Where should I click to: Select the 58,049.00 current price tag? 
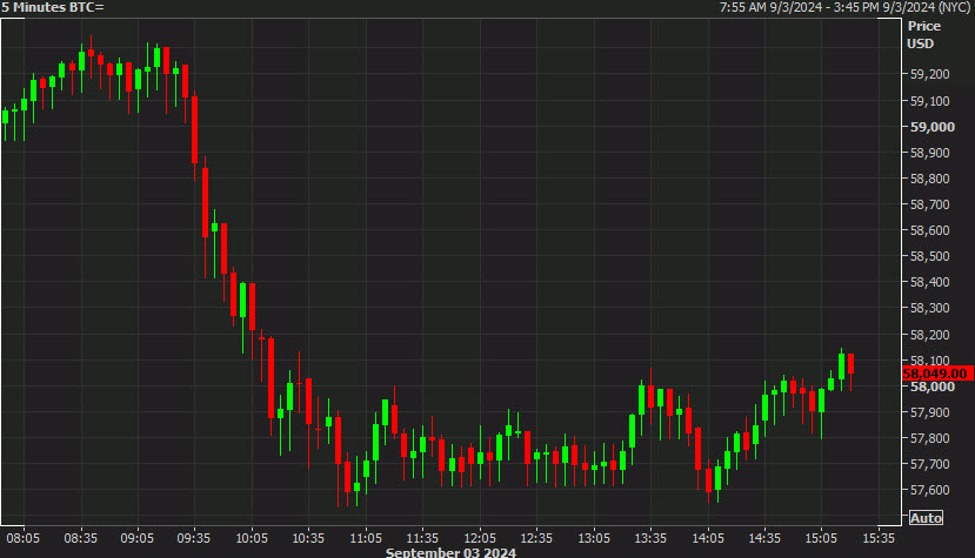pyautogui.click(x=937, y=373)
